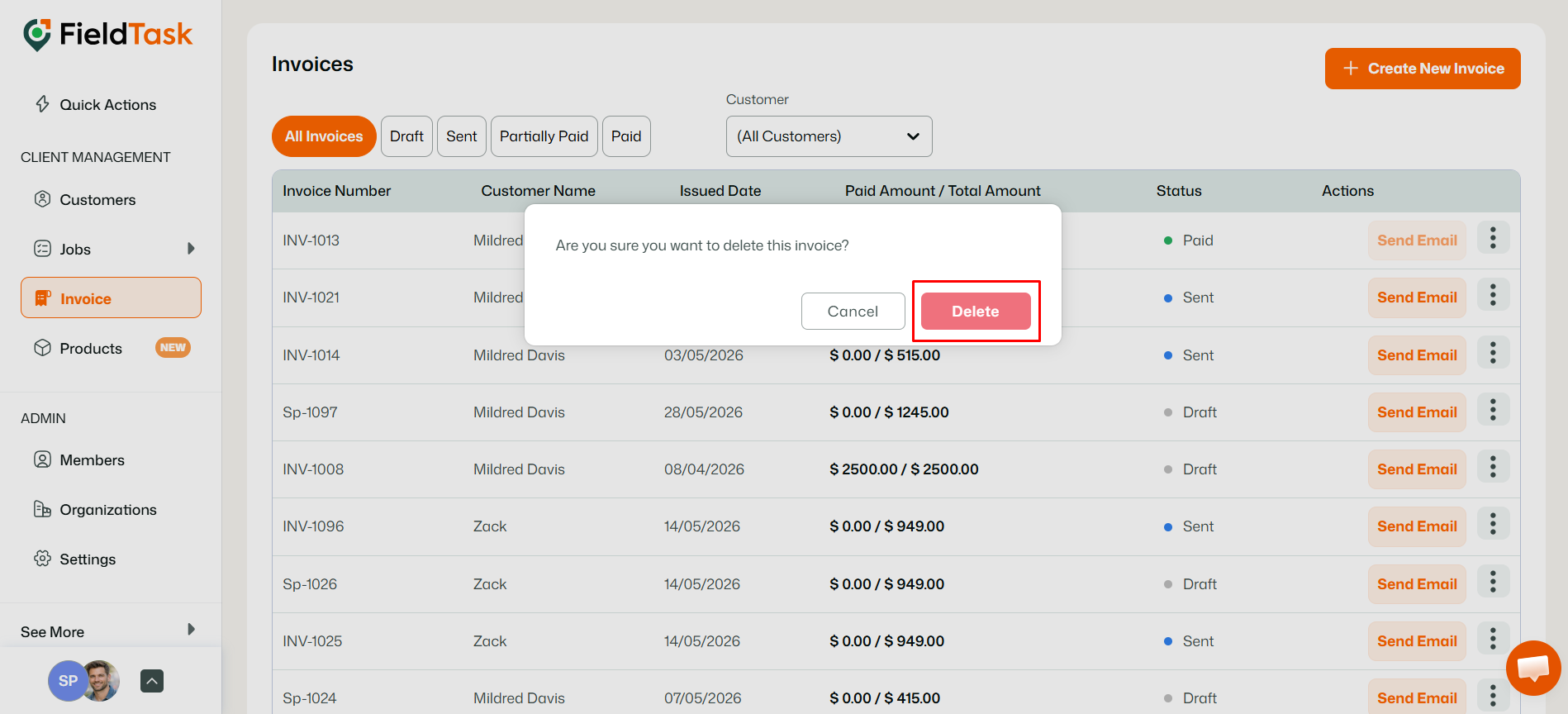Send Email for INV-1014
The image size is (1568, 714).
(x=1417, y=355)
